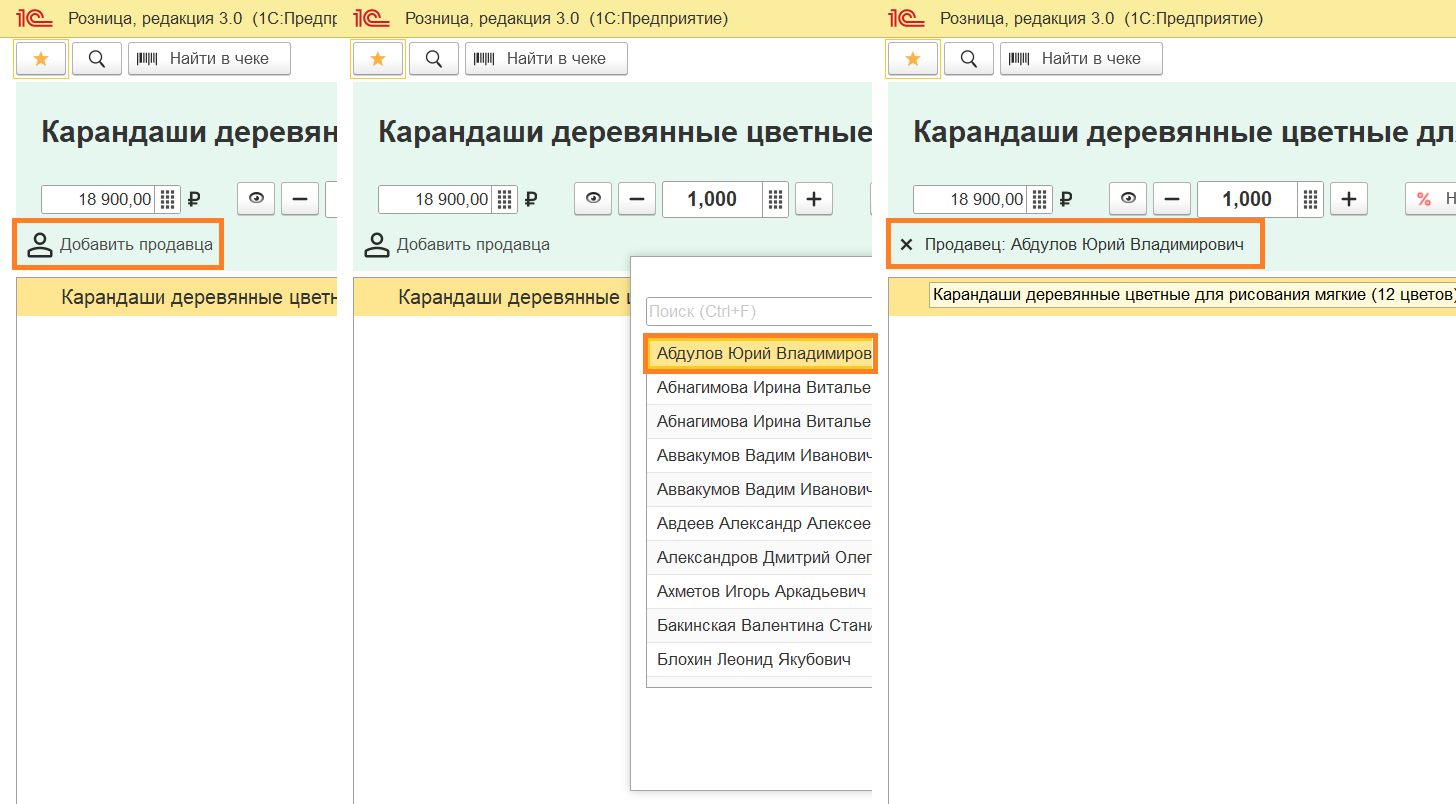Choose Ахметов Игорь Аркадьевич in seller list

(x=760, y=592)
